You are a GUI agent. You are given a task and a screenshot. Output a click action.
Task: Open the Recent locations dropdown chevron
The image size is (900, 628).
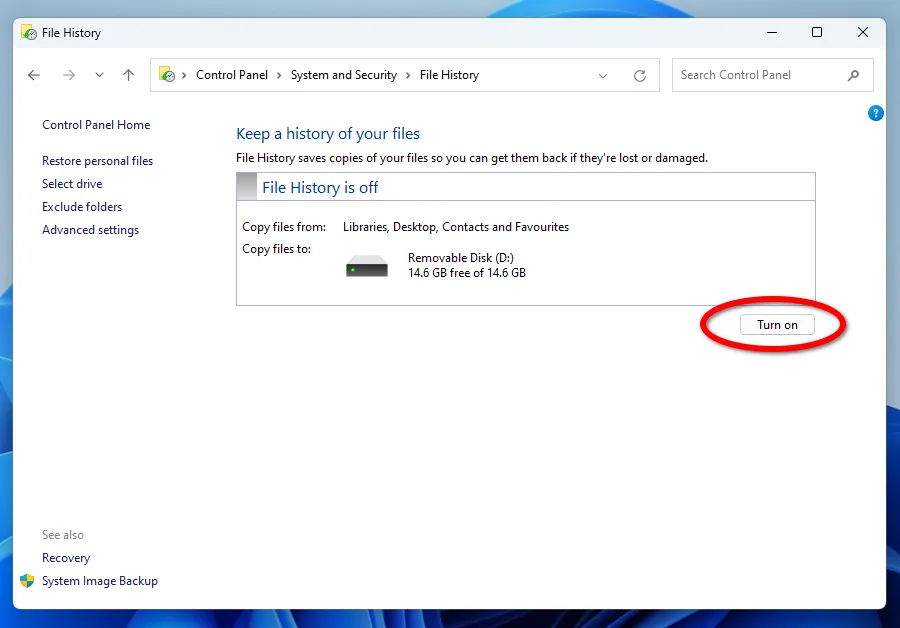(99, 75)
